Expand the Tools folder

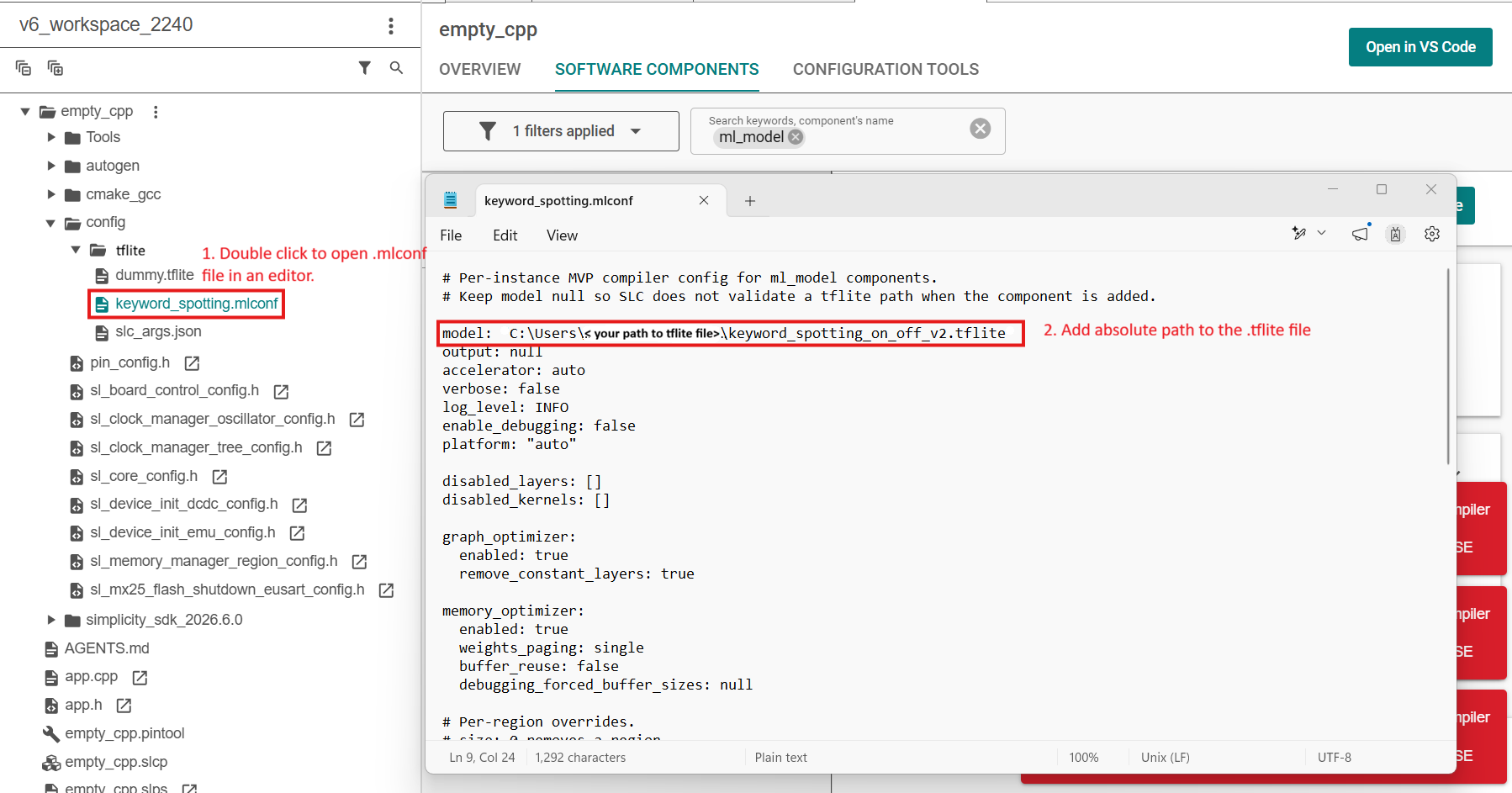[51, 137]
